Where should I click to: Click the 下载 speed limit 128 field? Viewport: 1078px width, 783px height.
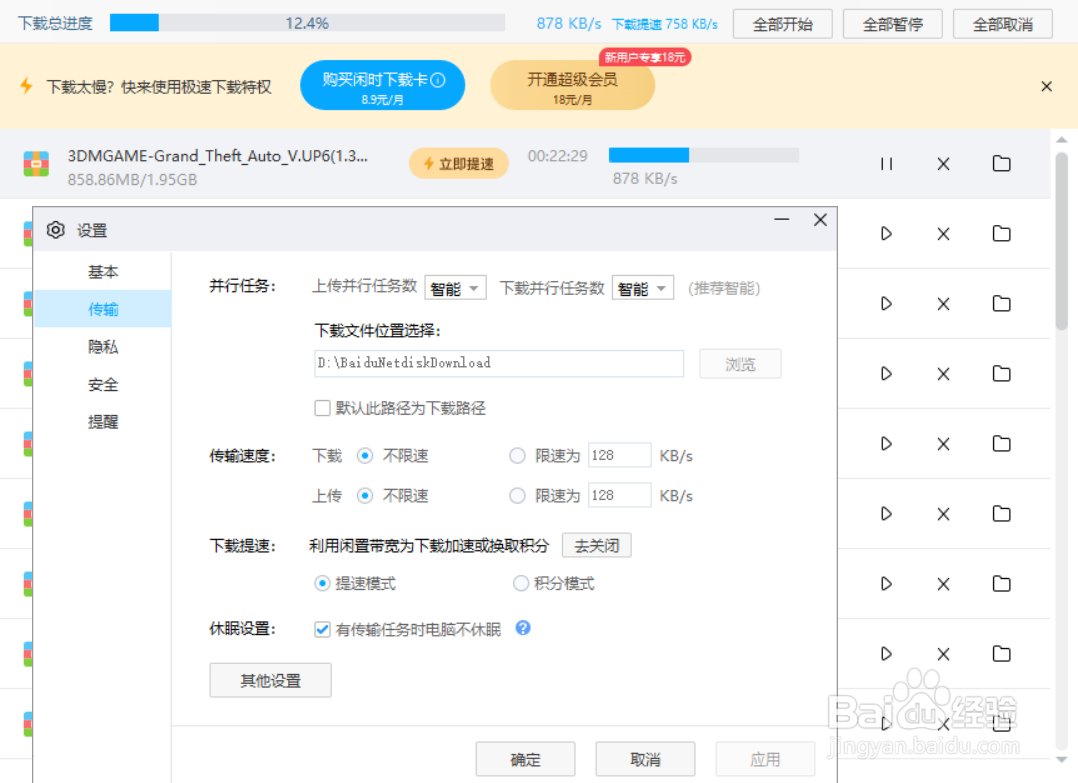(x=619, y=455)
